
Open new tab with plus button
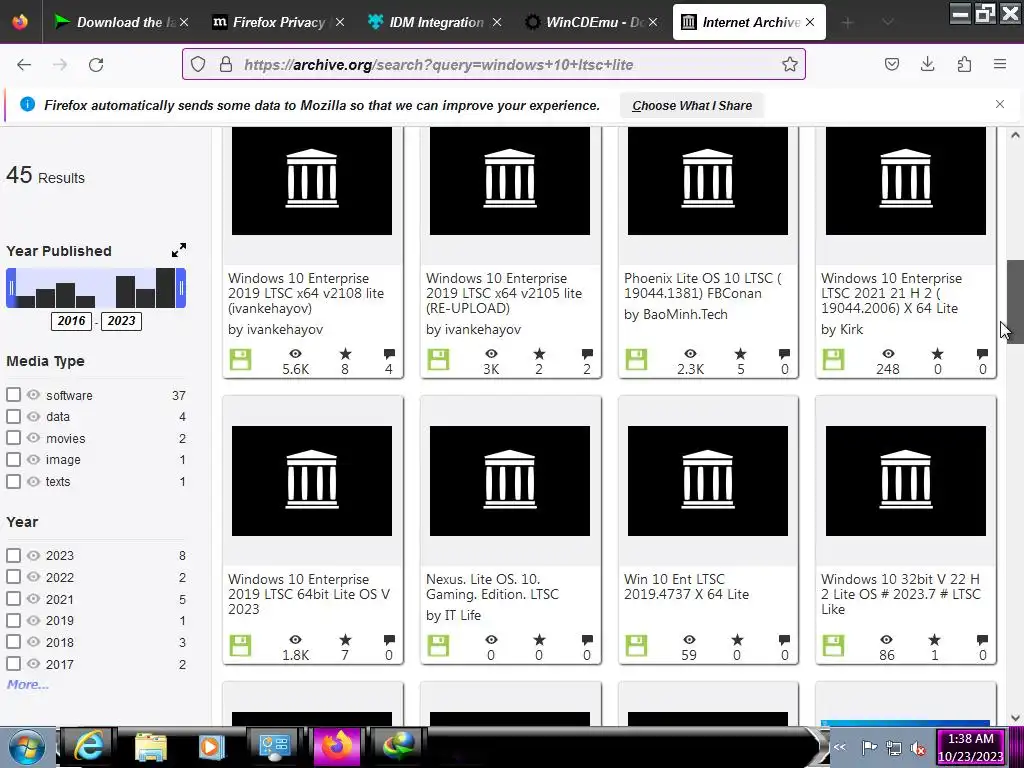848,23
